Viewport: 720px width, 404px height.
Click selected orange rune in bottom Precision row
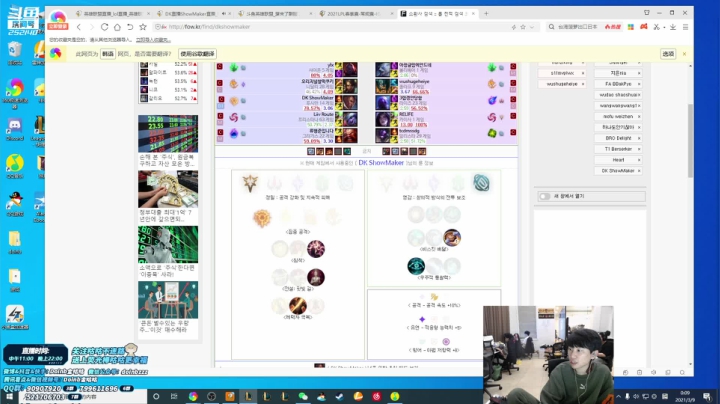click(298, 305)
